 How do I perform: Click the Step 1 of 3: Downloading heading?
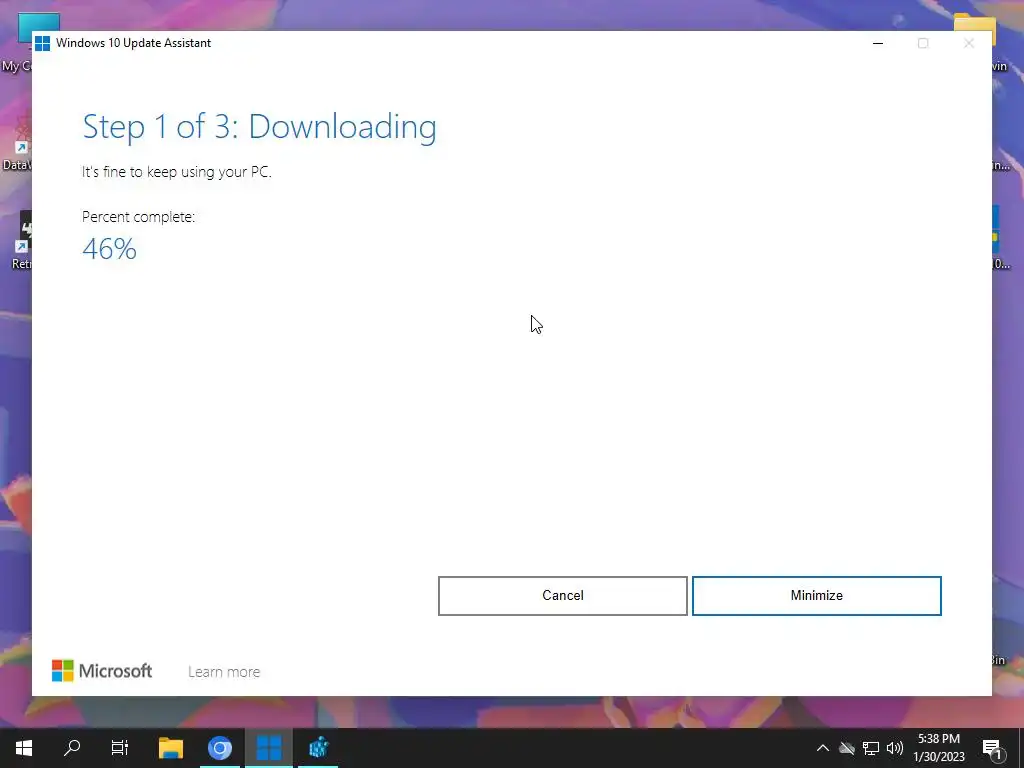tap(259, 127)
